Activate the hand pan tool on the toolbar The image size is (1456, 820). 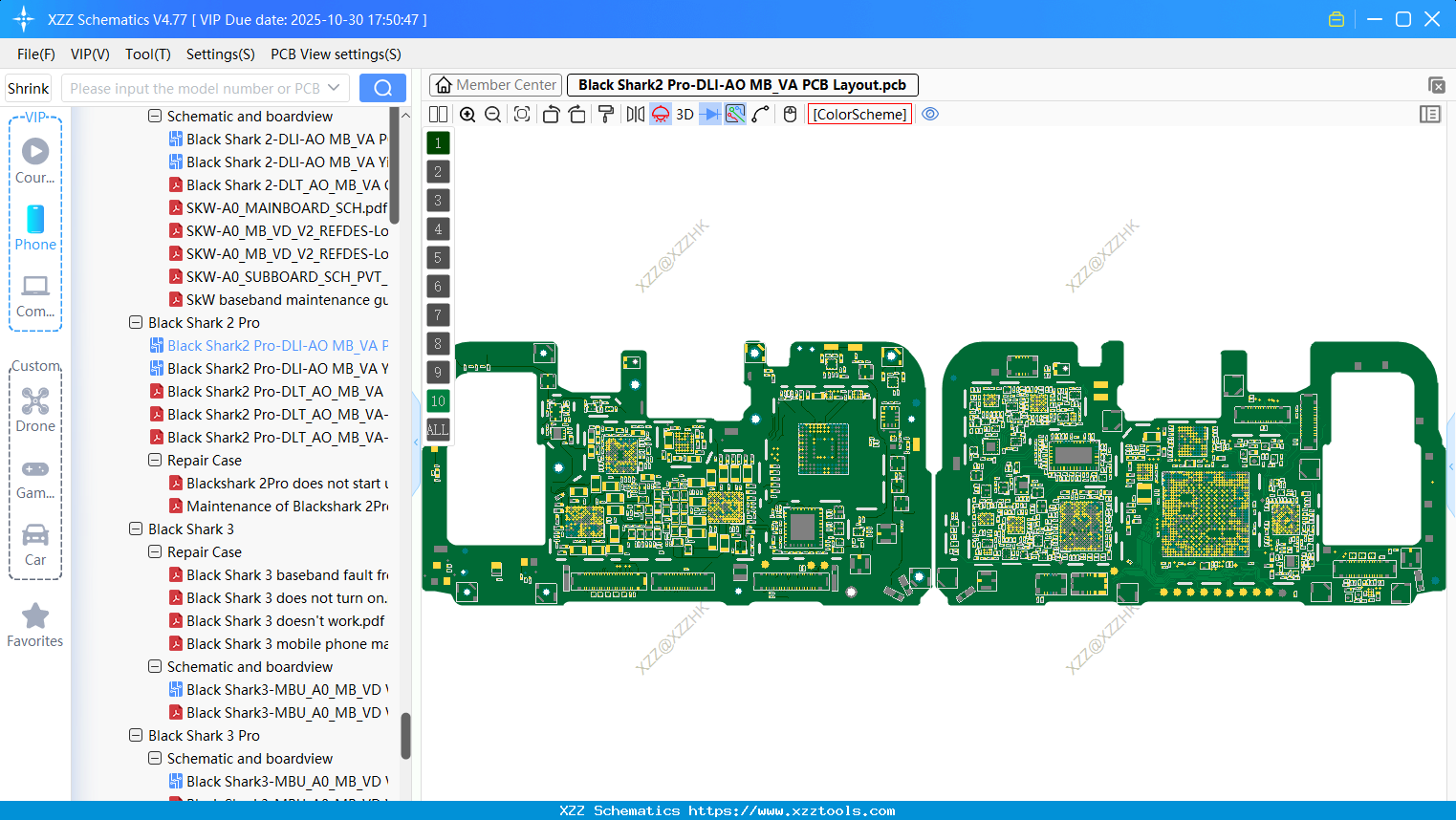point(789,114)
